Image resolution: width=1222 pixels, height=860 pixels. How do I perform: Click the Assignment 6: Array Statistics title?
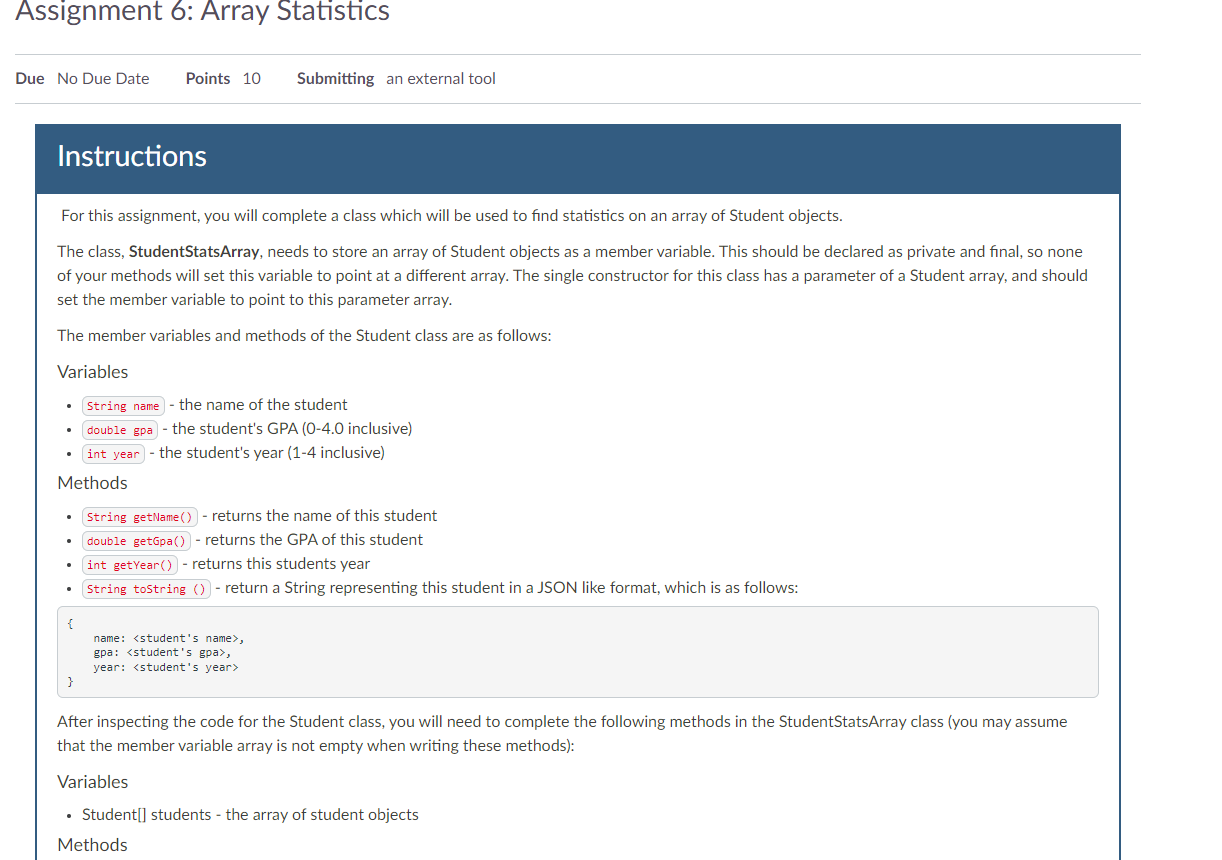coord(203,12)
